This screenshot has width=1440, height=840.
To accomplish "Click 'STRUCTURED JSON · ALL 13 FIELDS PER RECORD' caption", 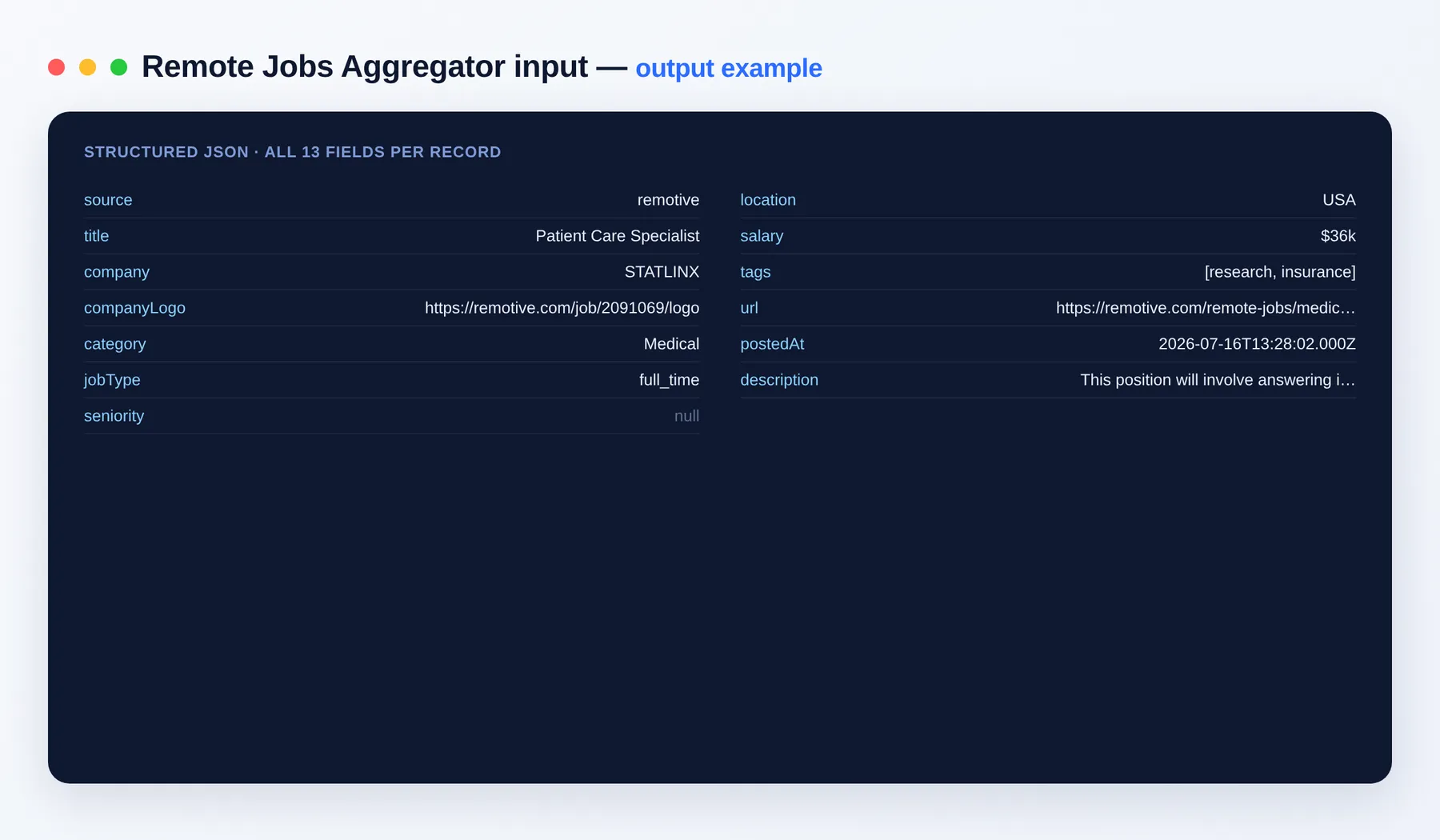I will coord(293,152).
